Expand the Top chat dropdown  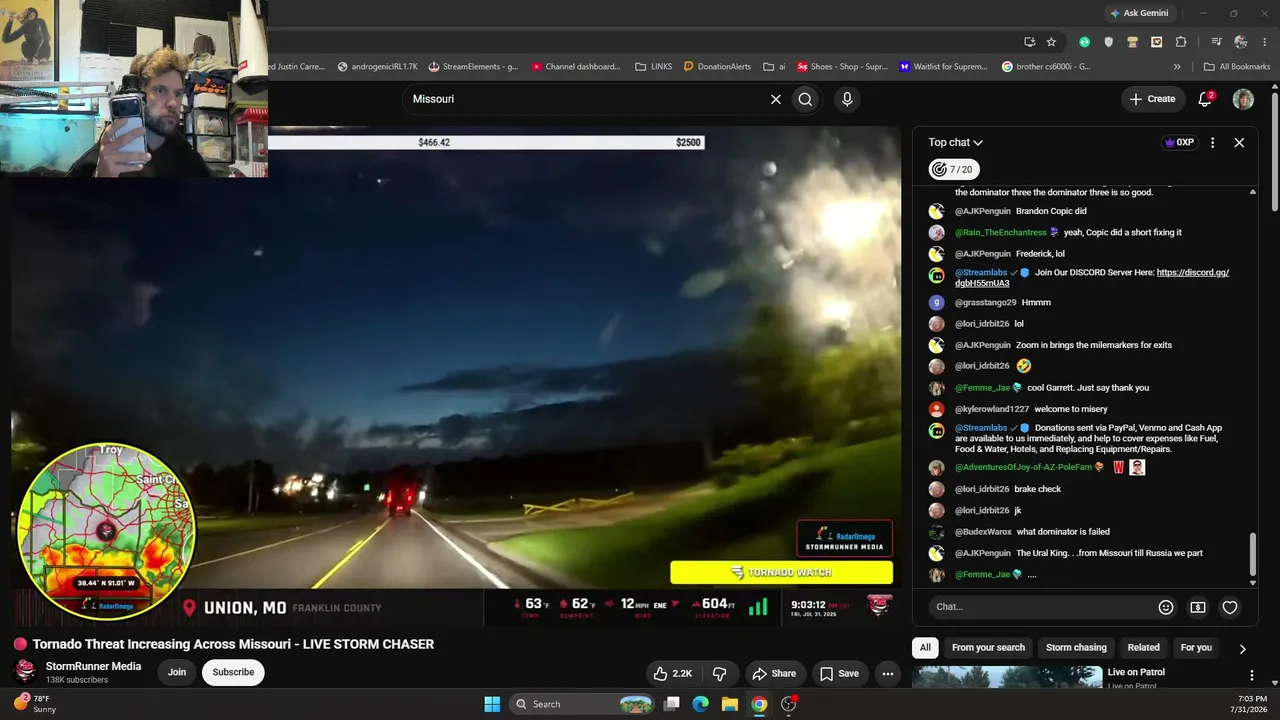click(955, 143)
